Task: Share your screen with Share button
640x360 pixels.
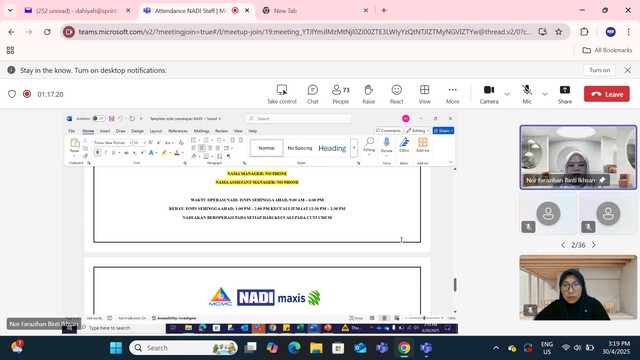Action: 565,94
